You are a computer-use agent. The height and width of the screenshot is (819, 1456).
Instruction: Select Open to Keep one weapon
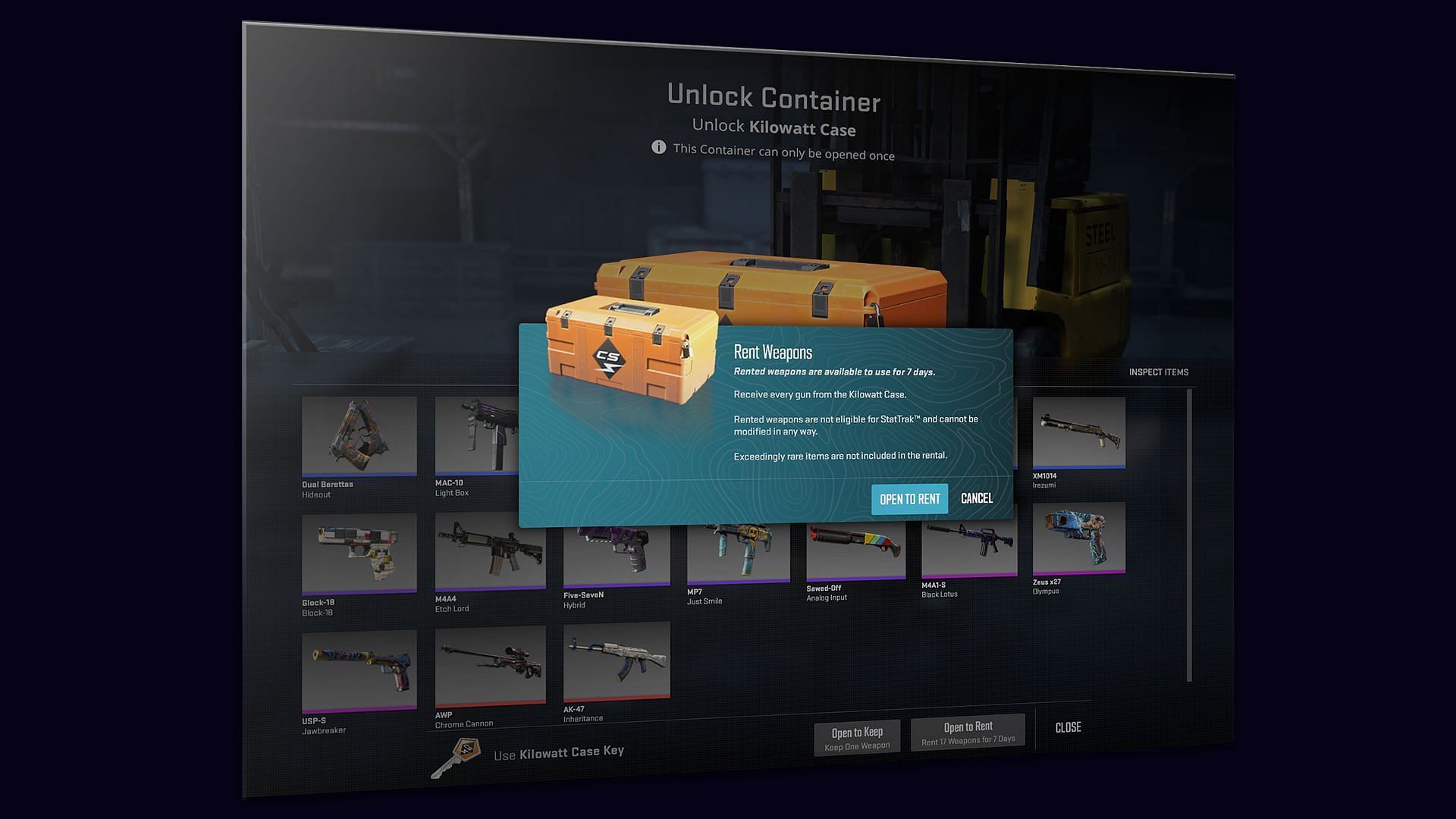click(x=856, y=733)
